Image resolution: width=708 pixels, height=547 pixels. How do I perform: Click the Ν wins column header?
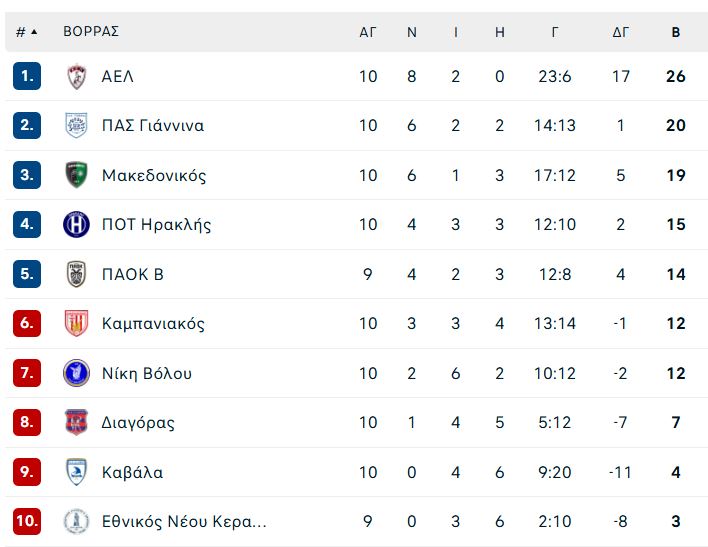point(411,32)
